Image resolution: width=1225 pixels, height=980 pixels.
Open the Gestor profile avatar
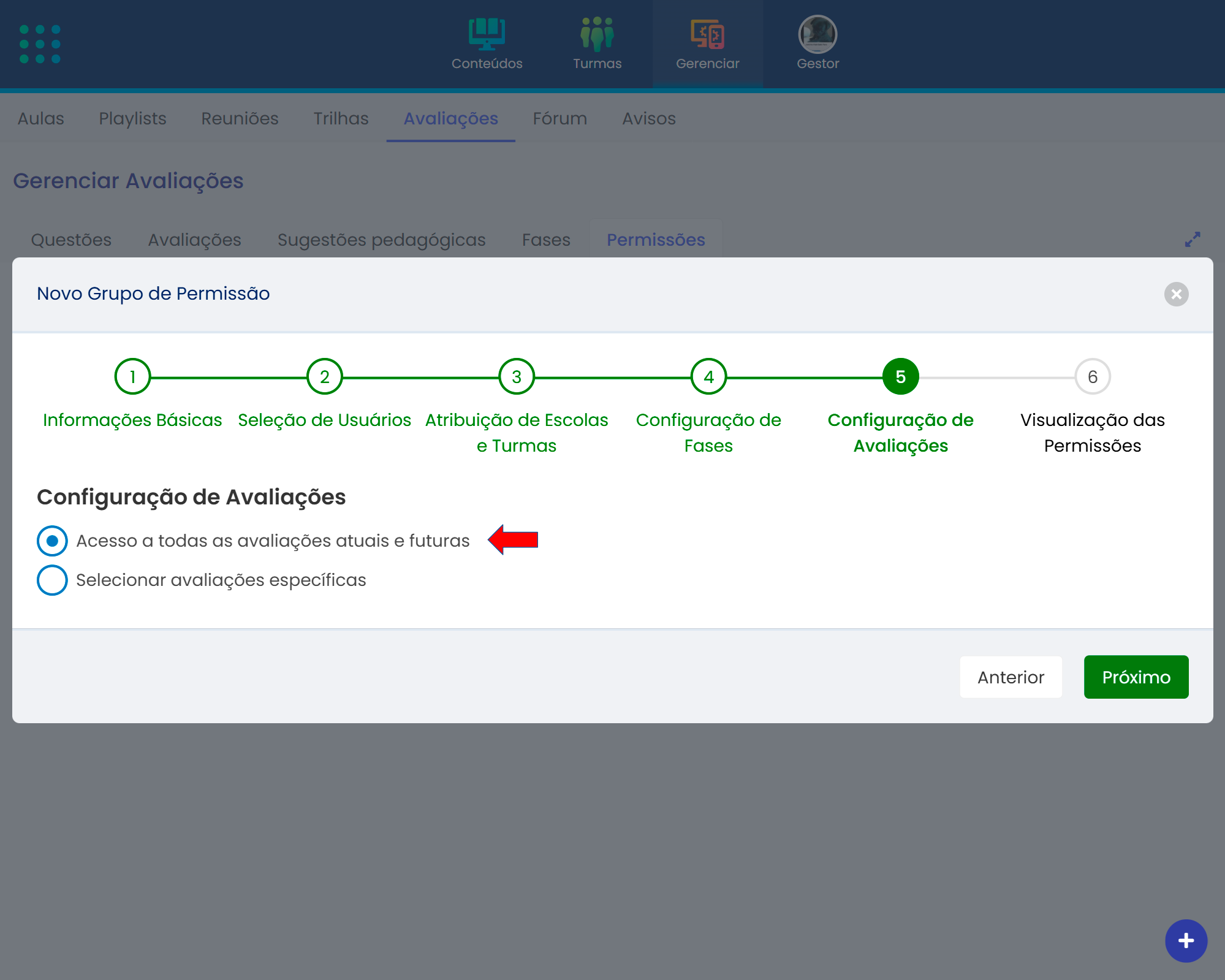(x=817, y=34)
